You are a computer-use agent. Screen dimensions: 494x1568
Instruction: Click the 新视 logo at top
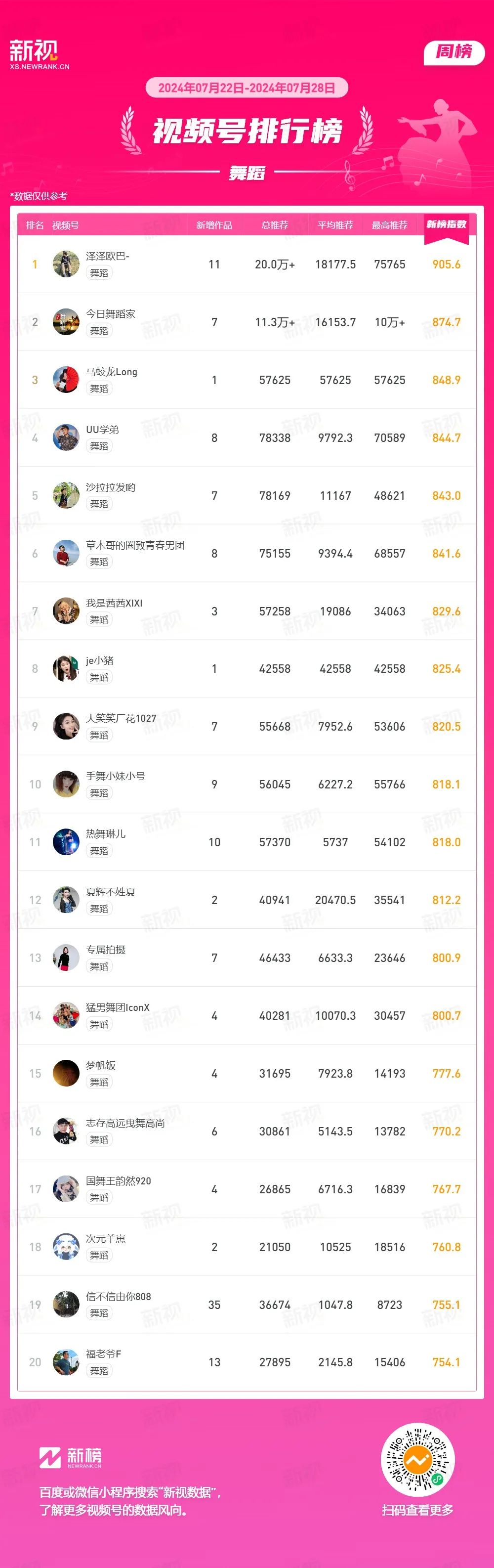pos(40,54)
